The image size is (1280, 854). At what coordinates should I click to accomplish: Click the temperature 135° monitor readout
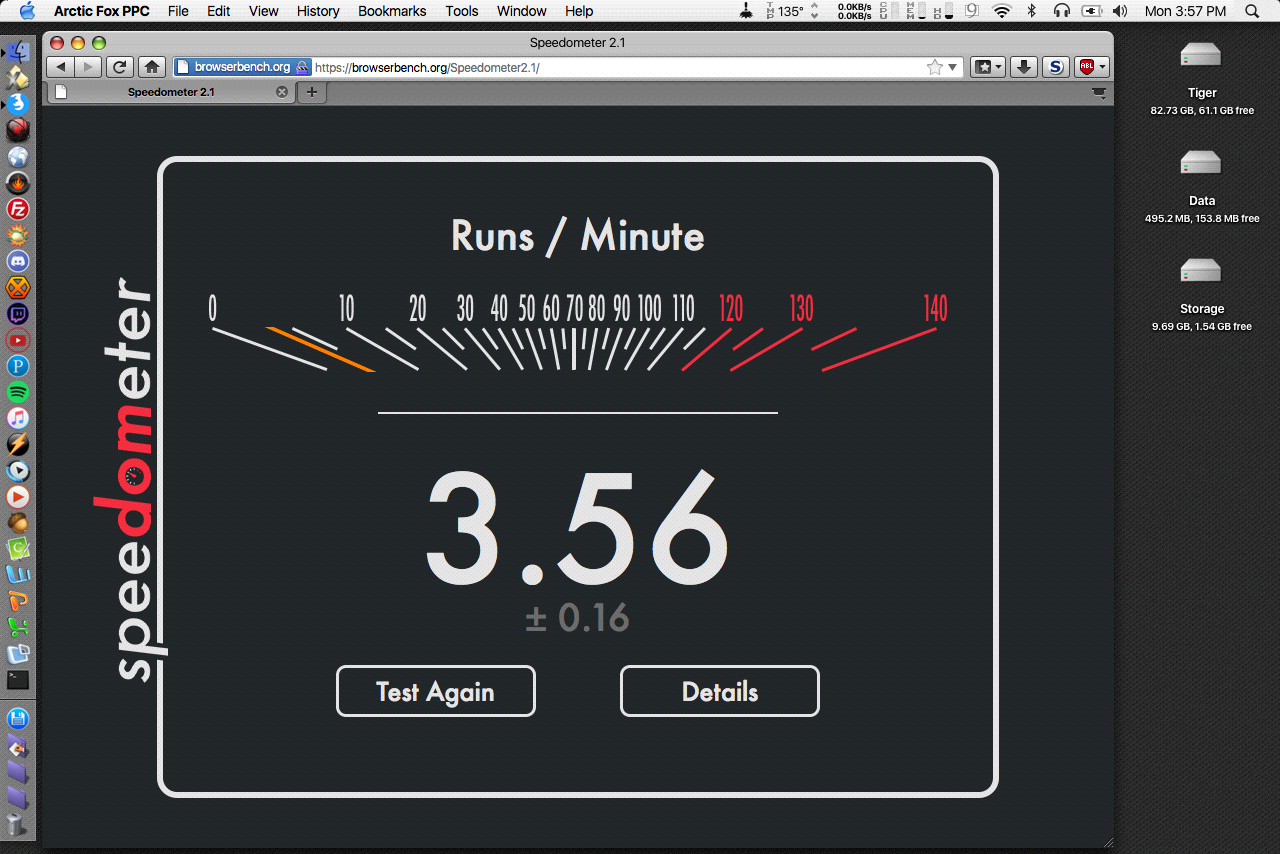pos(783,11)
